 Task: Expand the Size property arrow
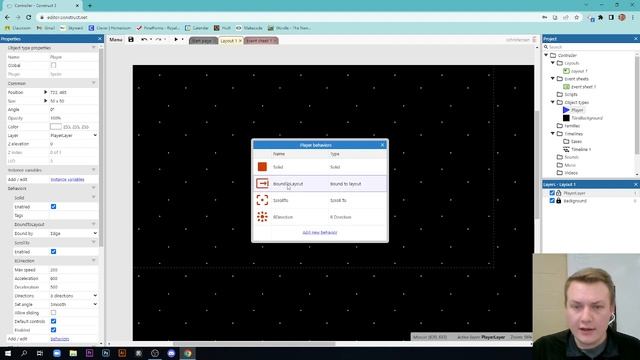click(45, 101)
